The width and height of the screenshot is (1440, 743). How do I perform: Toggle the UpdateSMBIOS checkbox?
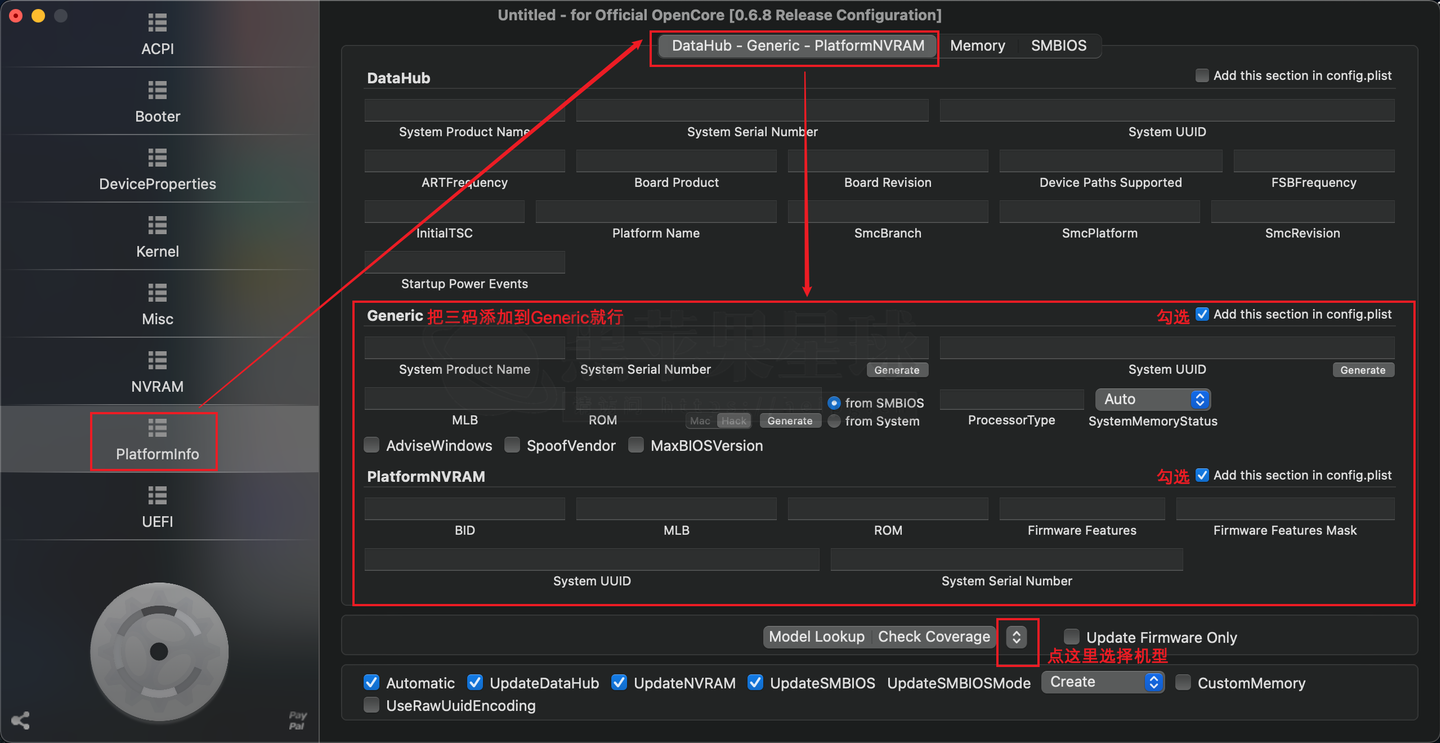756,683
